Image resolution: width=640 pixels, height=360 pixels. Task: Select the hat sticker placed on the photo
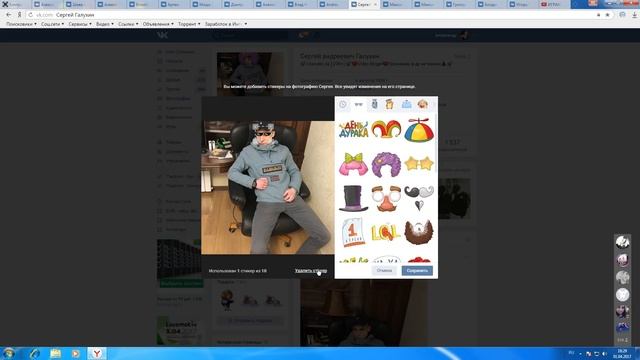262,126
